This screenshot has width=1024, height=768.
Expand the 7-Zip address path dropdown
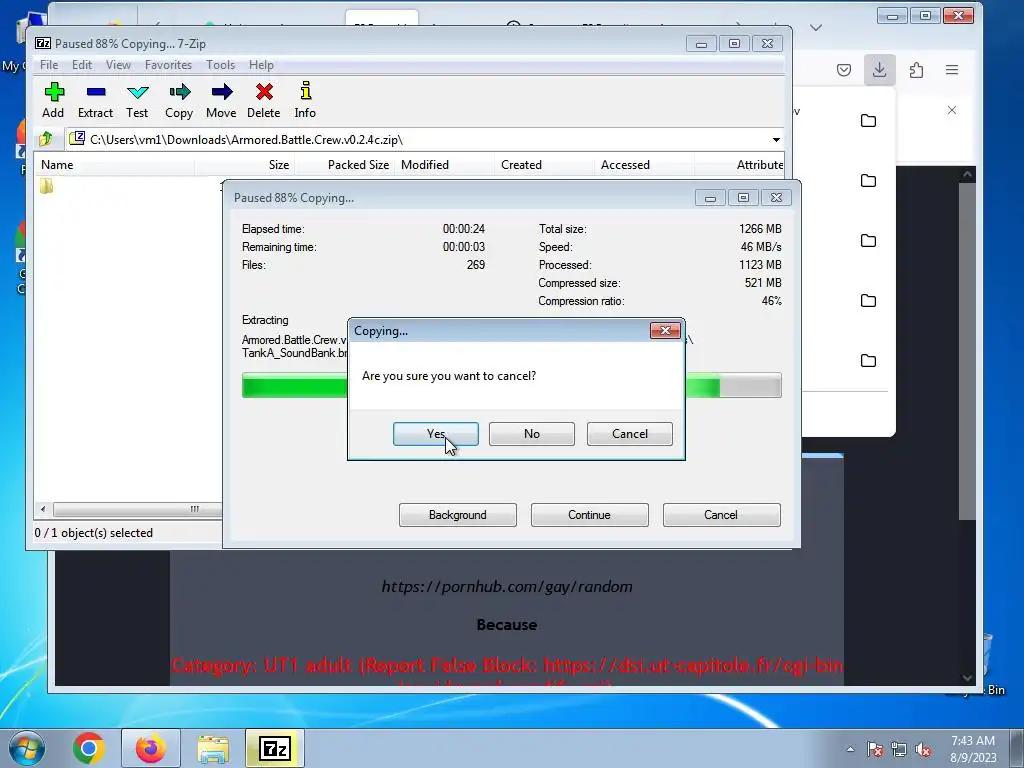[776, 140]
